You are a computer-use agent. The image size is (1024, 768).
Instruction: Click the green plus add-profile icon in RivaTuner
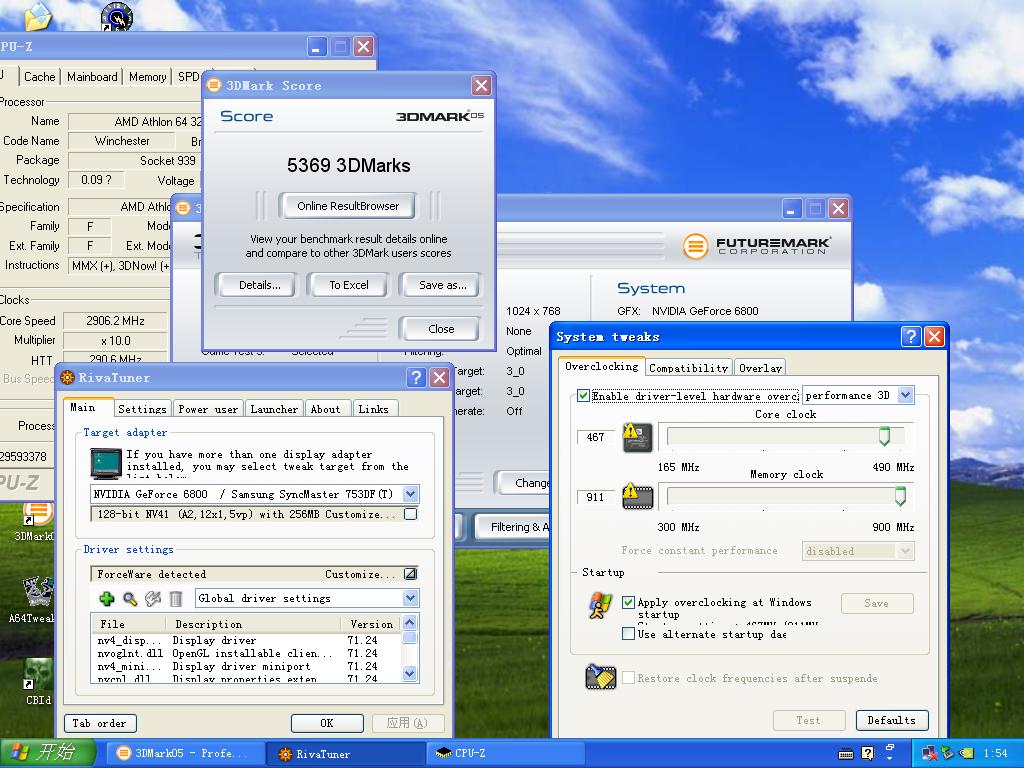coord(106,598)
